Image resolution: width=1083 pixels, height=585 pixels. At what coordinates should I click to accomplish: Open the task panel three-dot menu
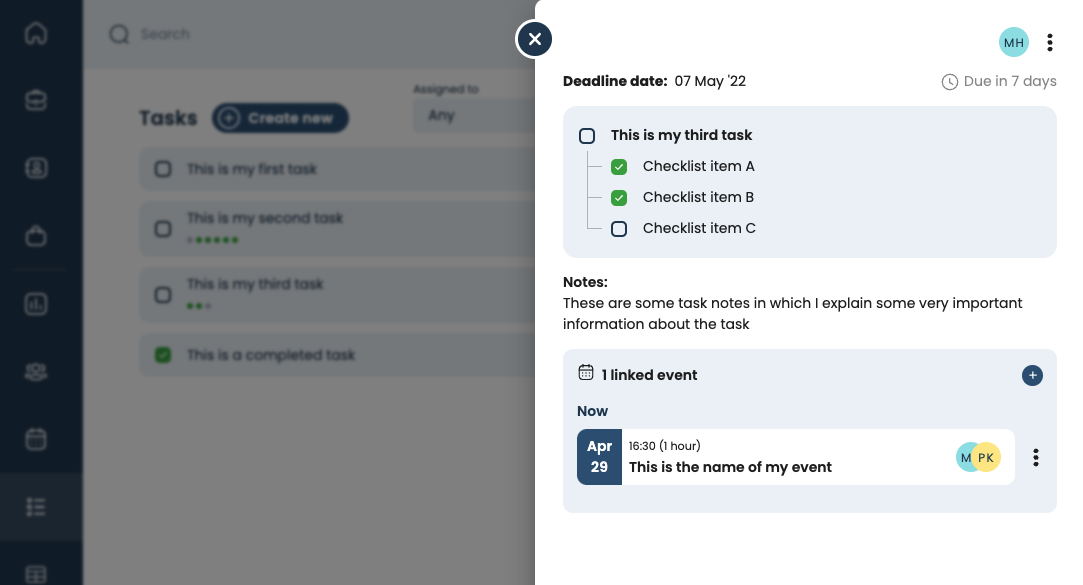tap(1049, 42)
